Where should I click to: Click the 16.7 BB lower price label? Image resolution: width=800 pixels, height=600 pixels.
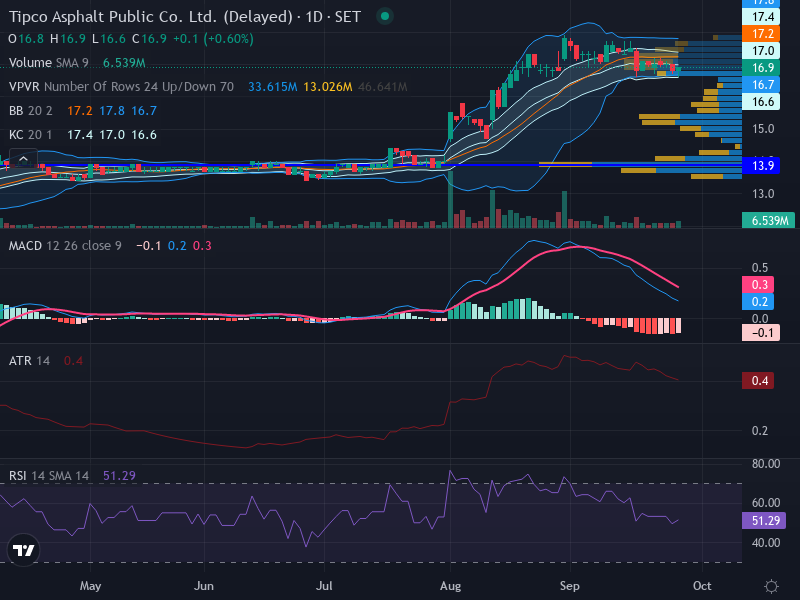tap(761, 85)
